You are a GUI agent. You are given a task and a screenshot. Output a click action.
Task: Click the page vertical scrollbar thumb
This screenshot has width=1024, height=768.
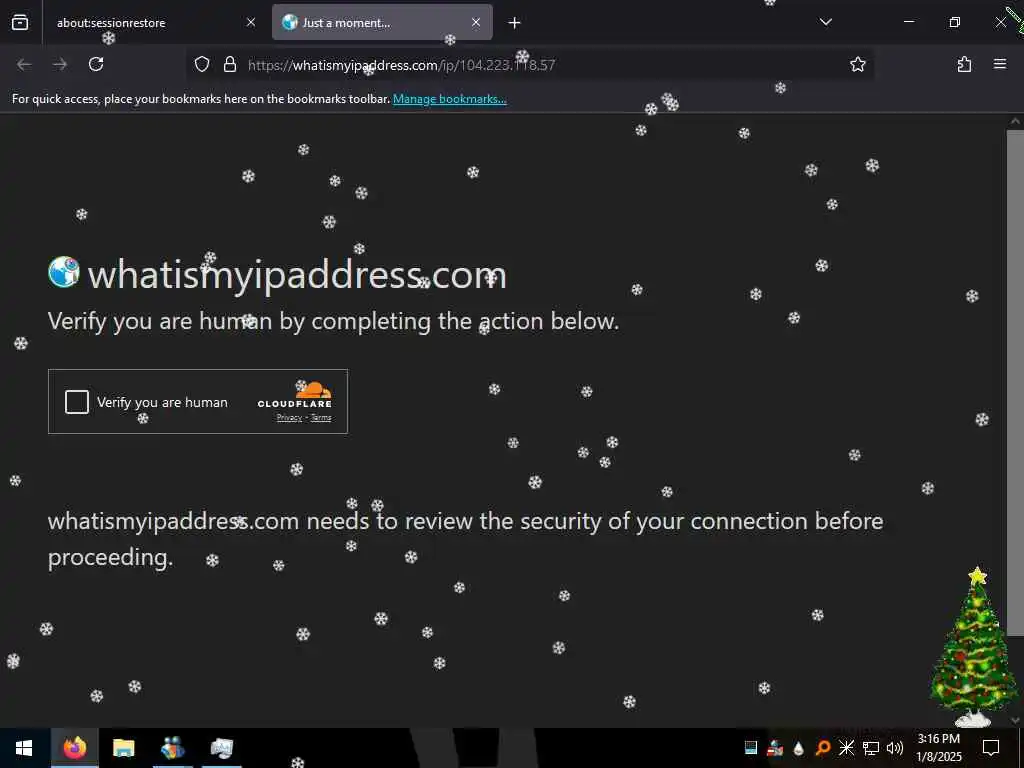click(1015, 382)
